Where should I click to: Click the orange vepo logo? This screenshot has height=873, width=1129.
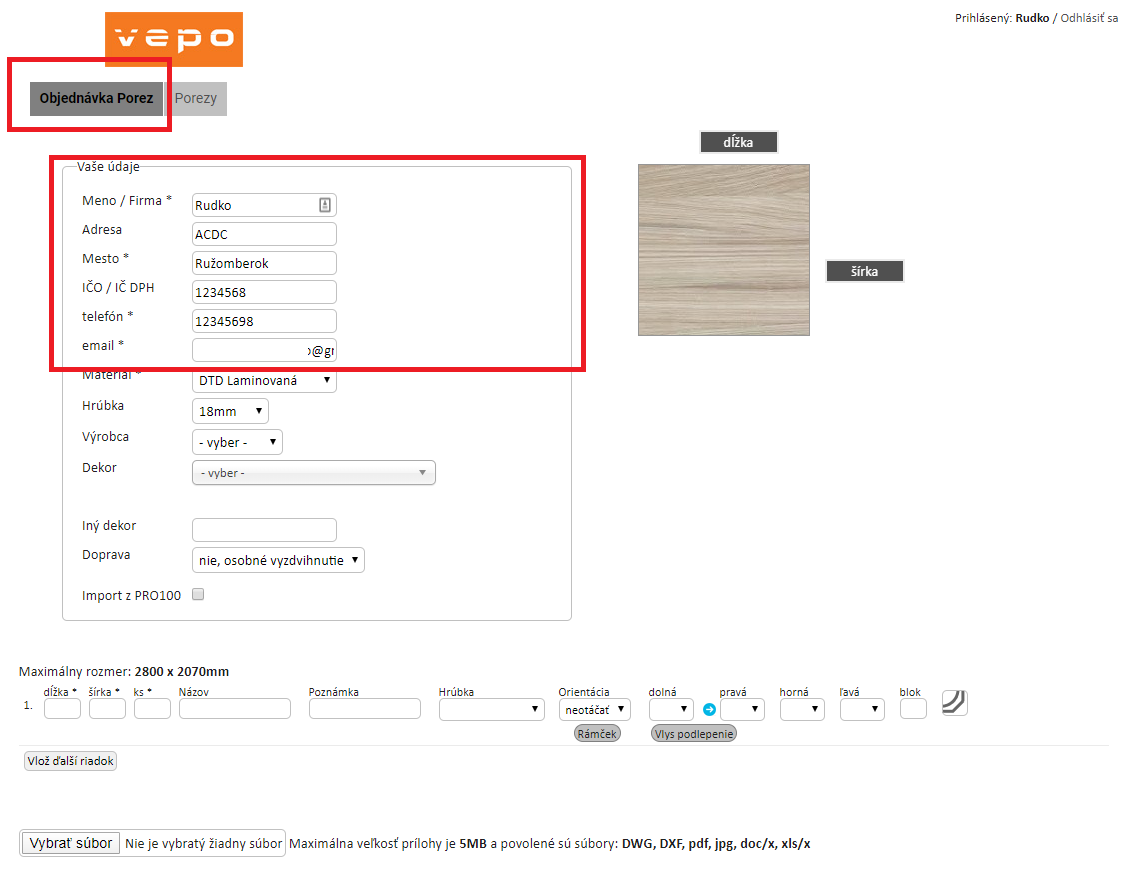[x=174, y=39]
